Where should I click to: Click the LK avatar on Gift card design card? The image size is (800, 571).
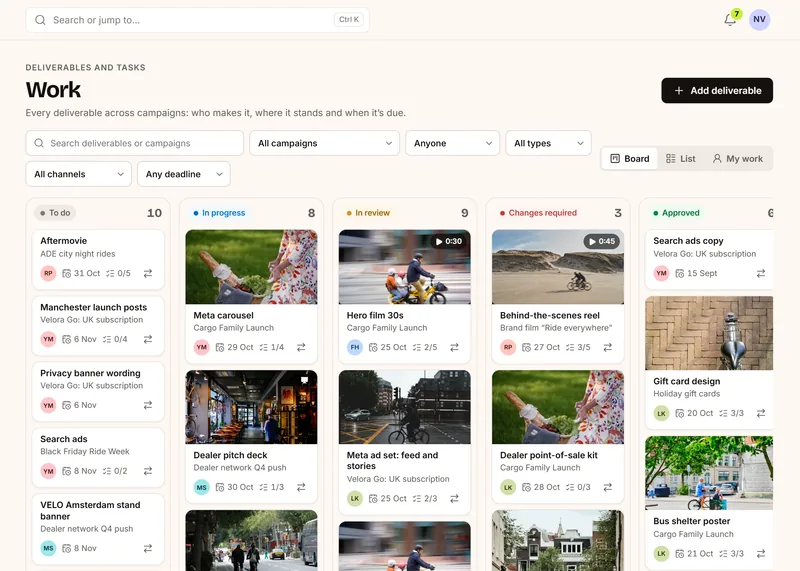point(661,413)
